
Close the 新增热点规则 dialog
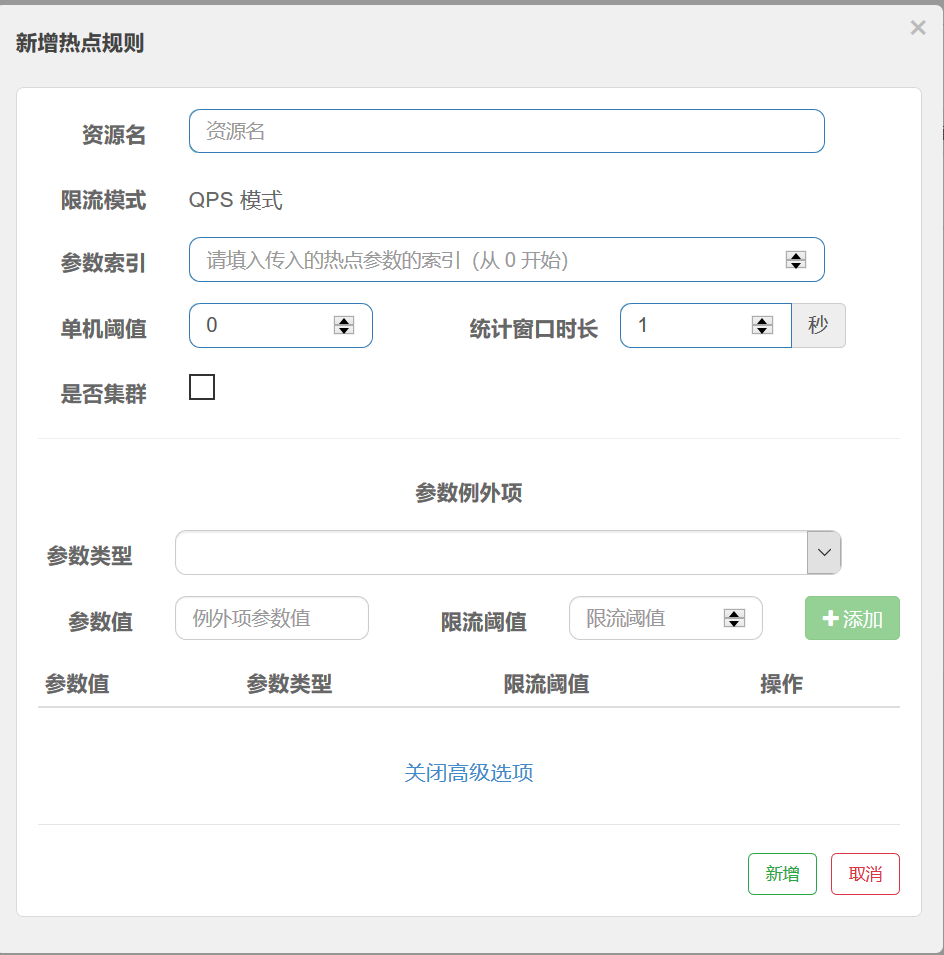(x=917, y=27)
